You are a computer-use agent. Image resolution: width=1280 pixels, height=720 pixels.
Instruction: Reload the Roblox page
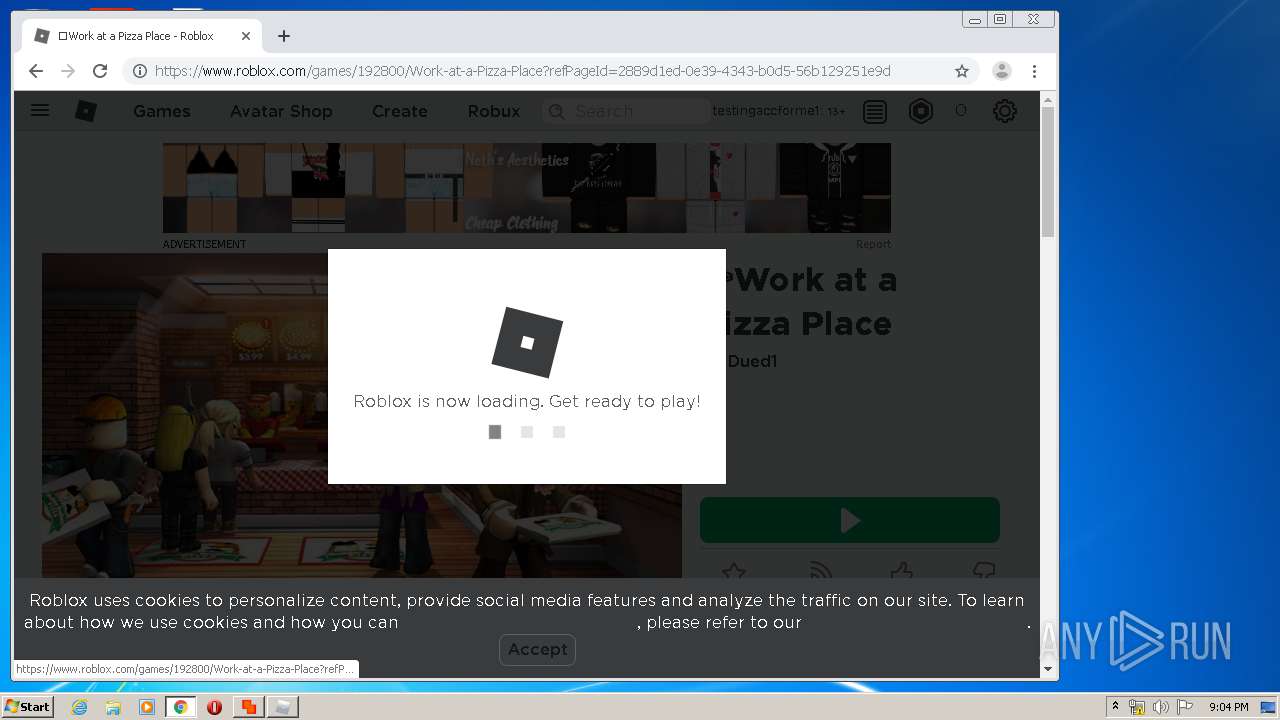pos(100,71)
